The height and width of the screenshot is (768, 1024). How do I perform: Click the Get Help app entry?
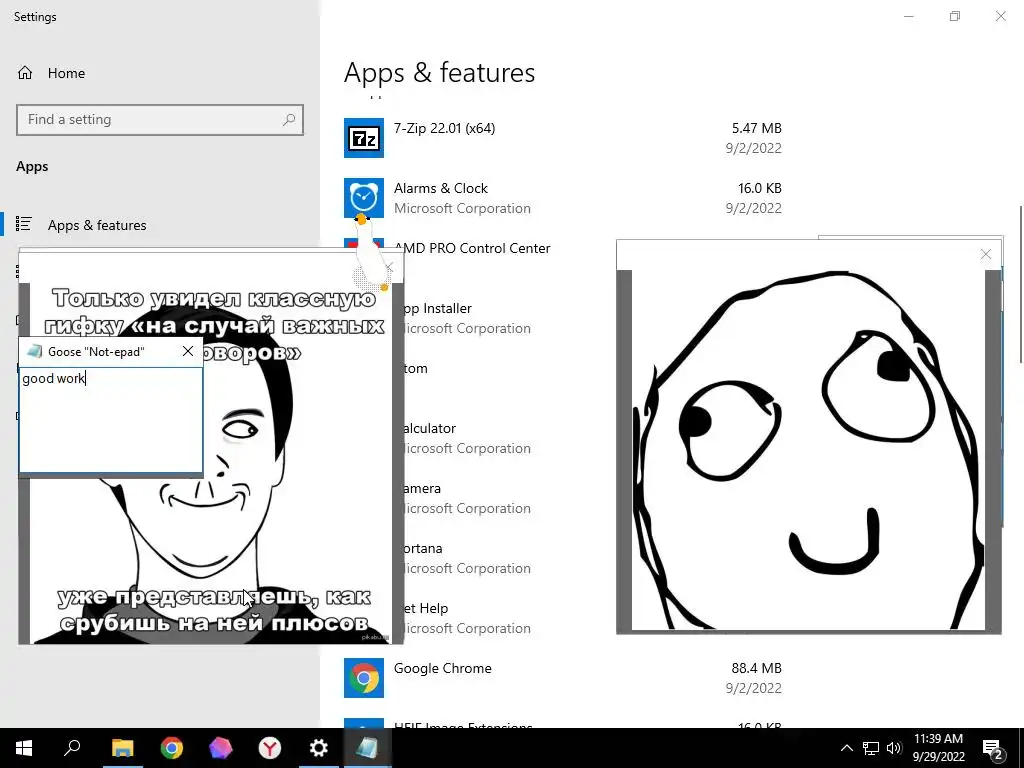coord(426,609)
